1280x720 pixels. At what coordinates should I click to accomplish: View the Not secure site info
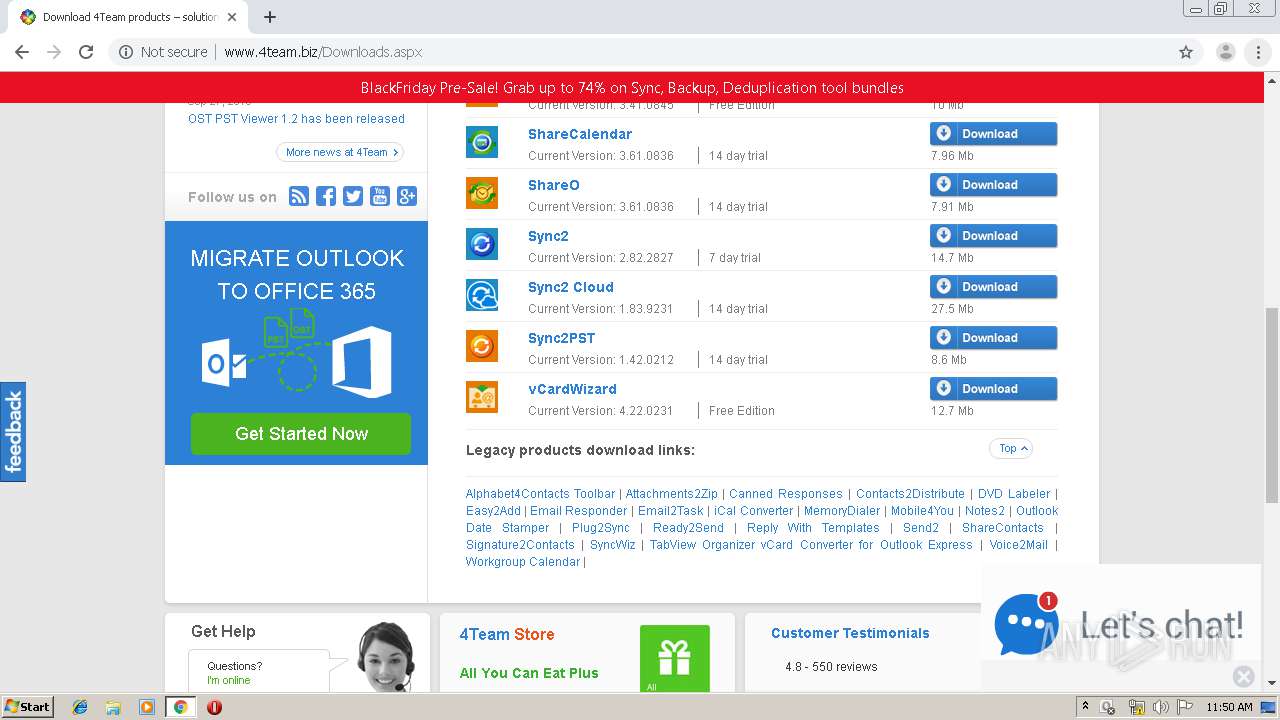pos(163,52)
